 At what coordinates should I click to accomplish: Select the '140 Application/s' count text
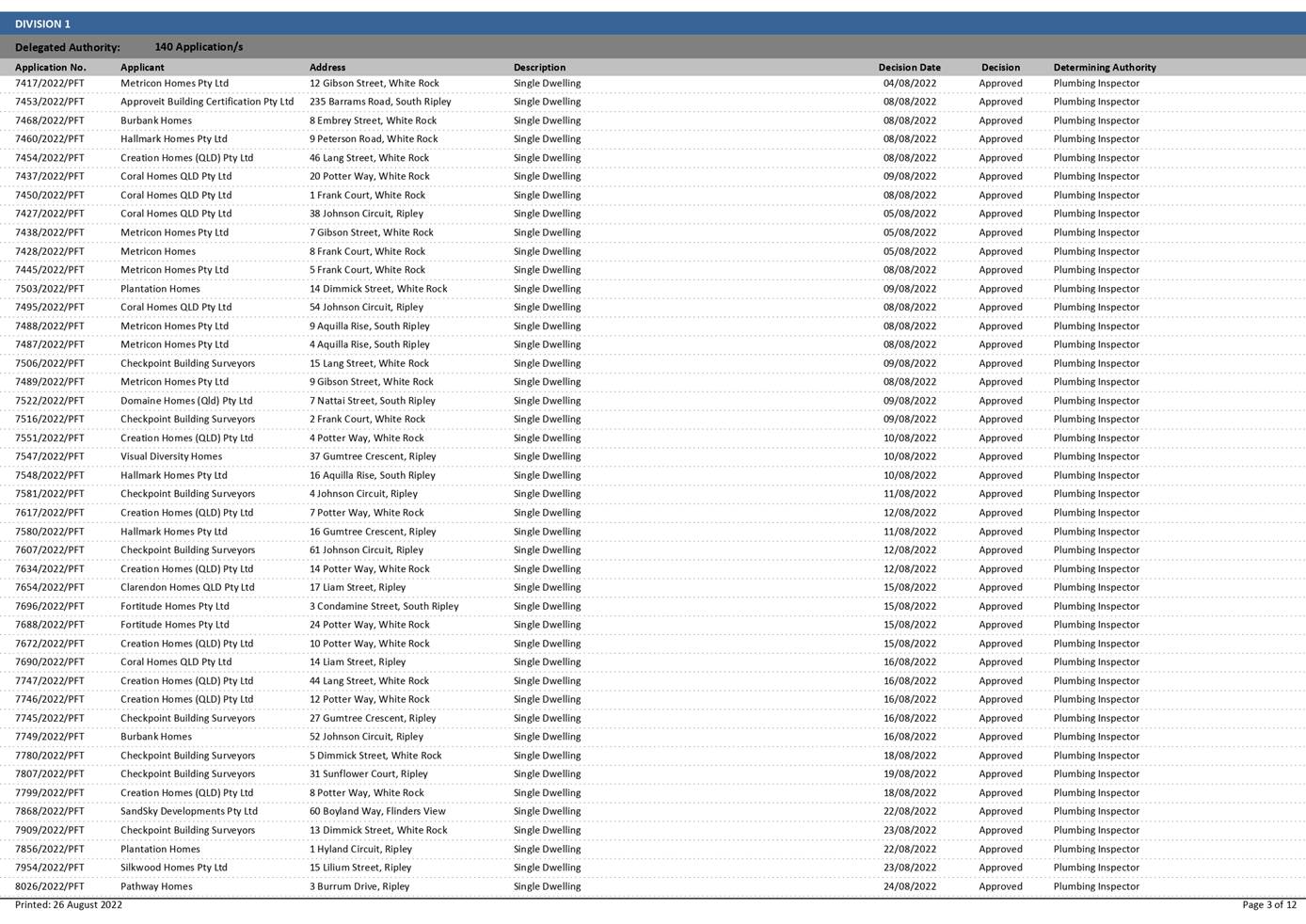tap(199, 47)
